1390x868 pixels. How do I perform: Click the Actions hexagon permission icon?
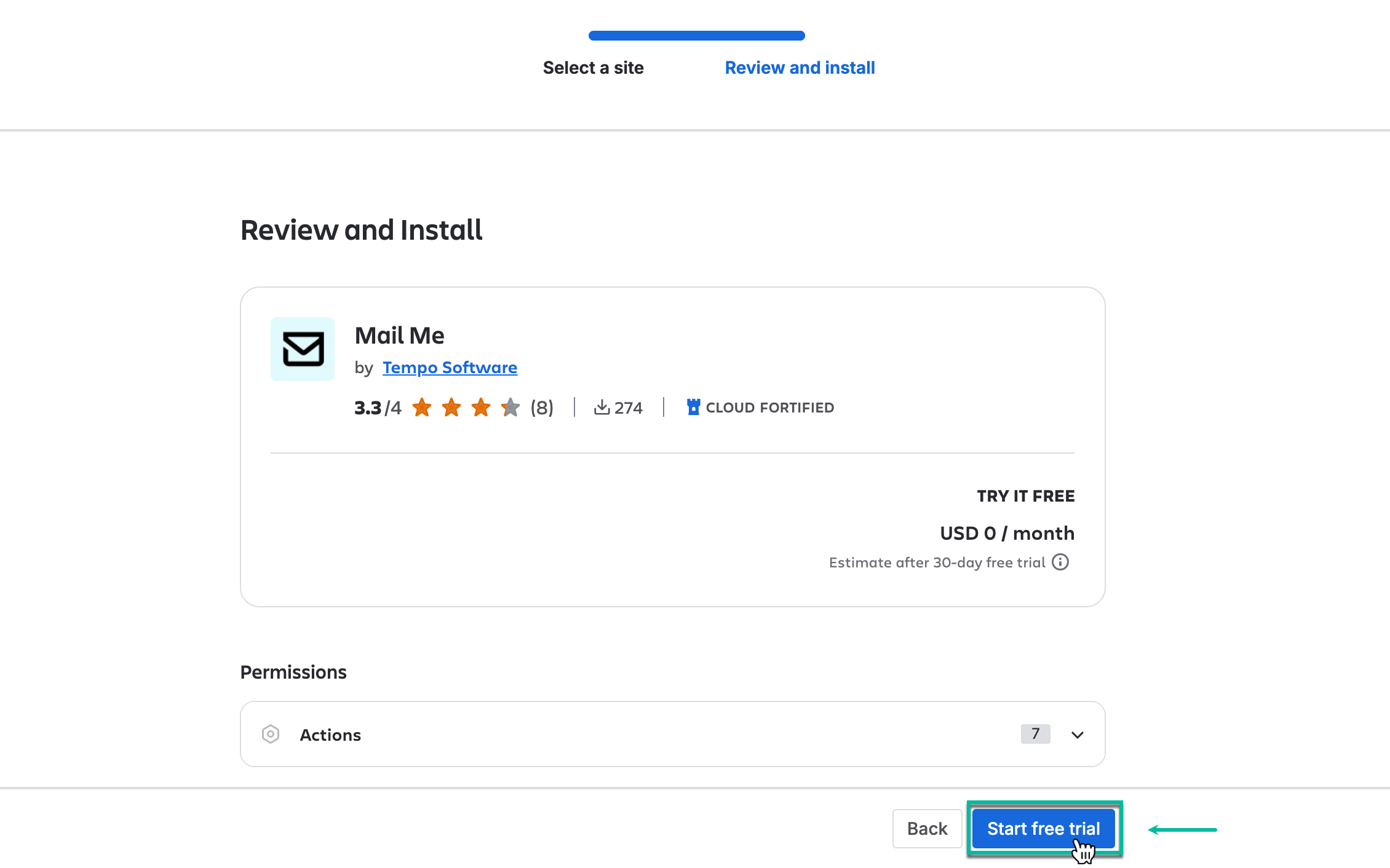click(x=271, y=734)
